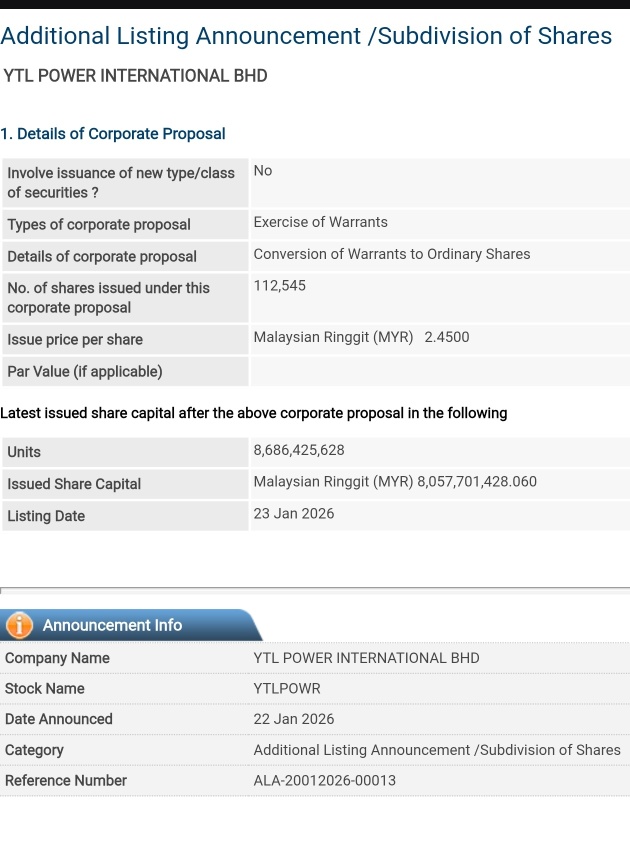Click the Exercise of Warrants value
The image size is (630, 852).
[x=320, y=222]
